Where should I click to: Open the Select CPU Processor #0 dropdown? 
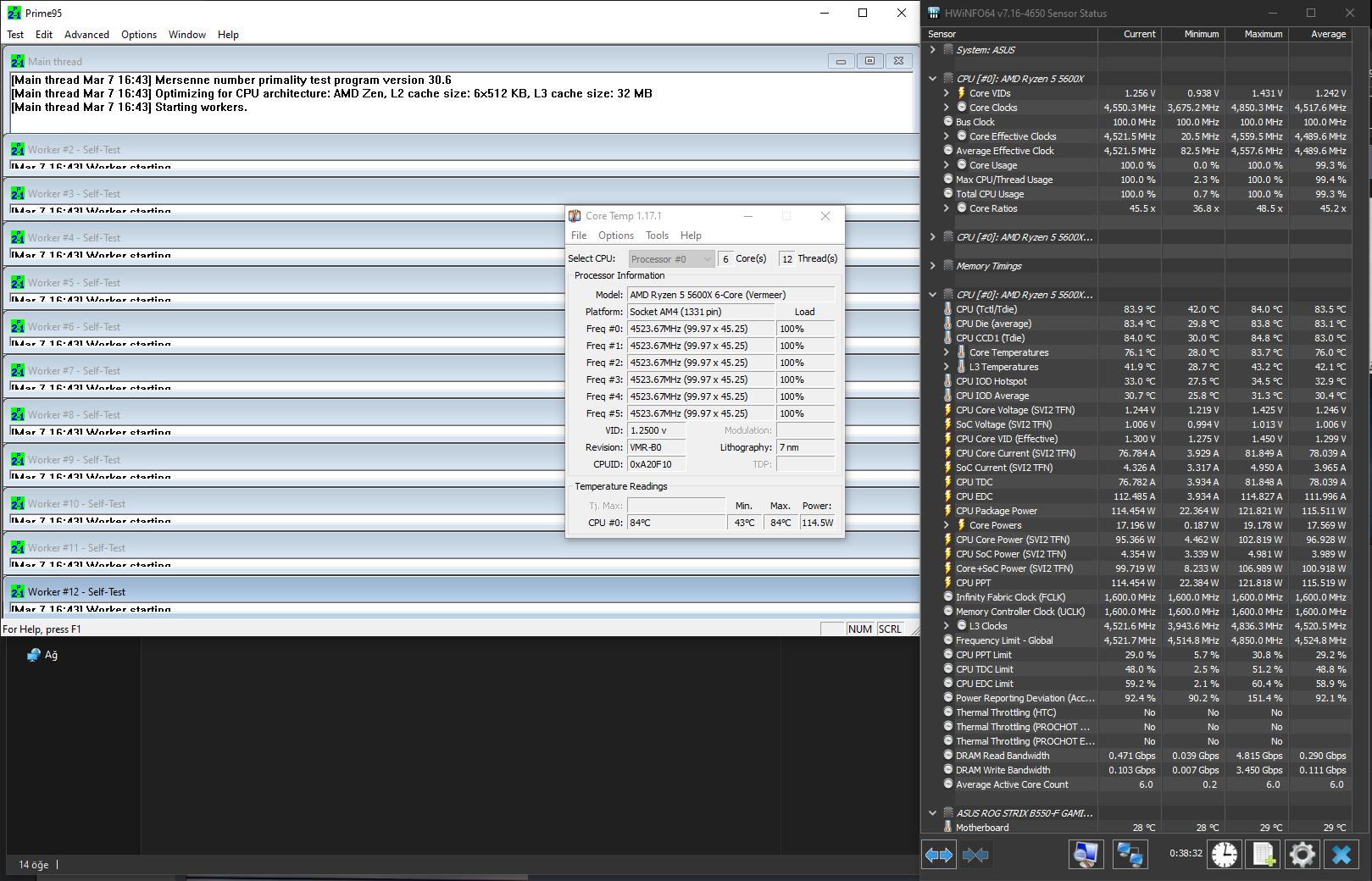pos(672,259)
